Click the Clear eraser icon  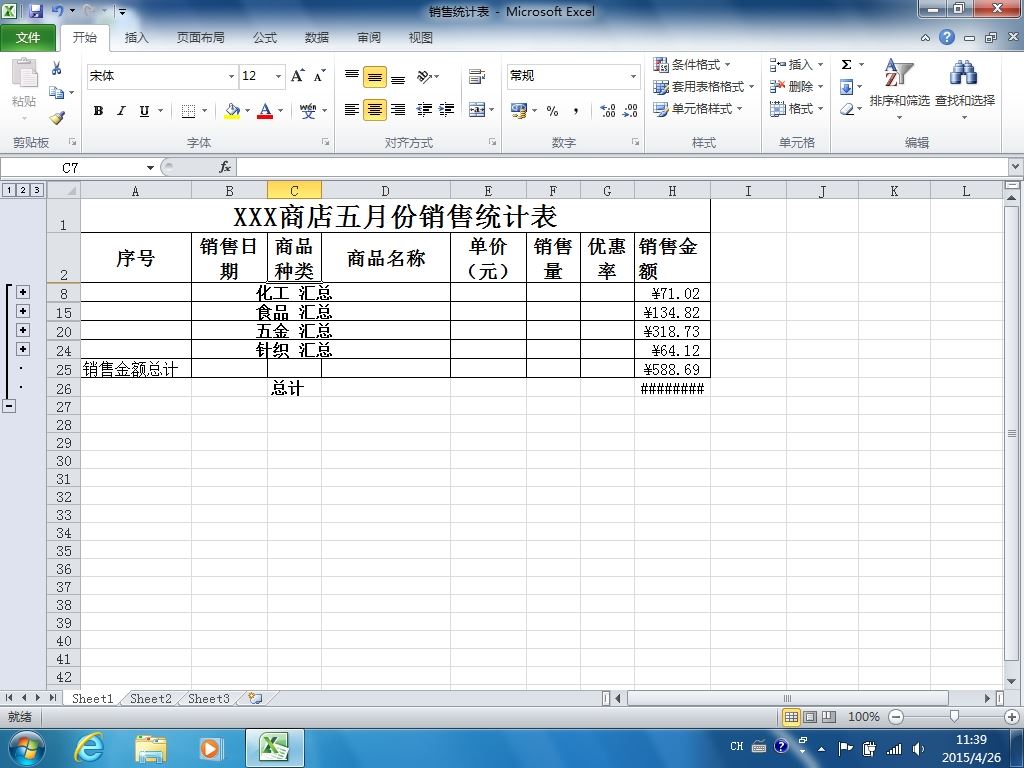846,108
